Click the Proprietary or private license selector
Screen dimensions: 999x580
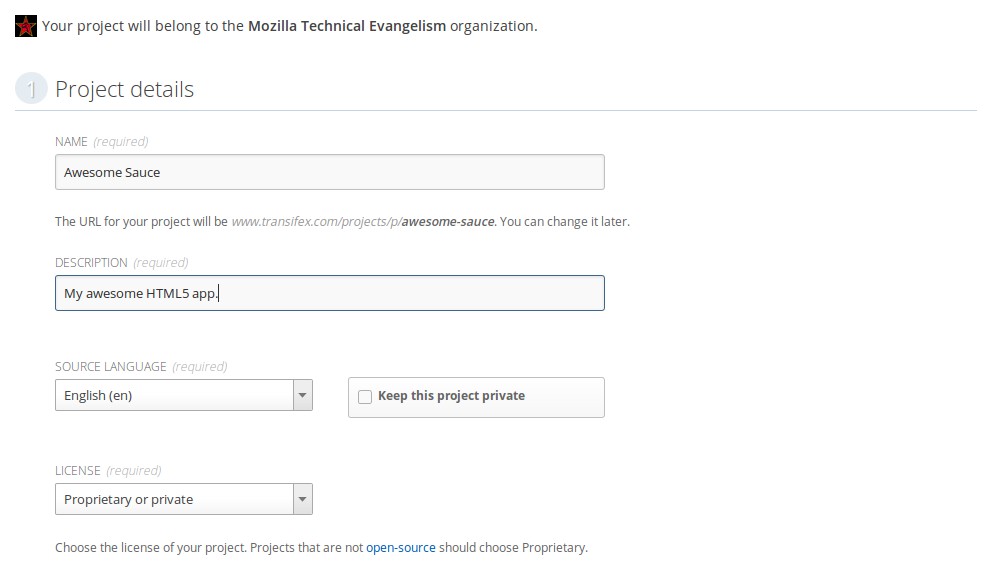tap(183, 499)
